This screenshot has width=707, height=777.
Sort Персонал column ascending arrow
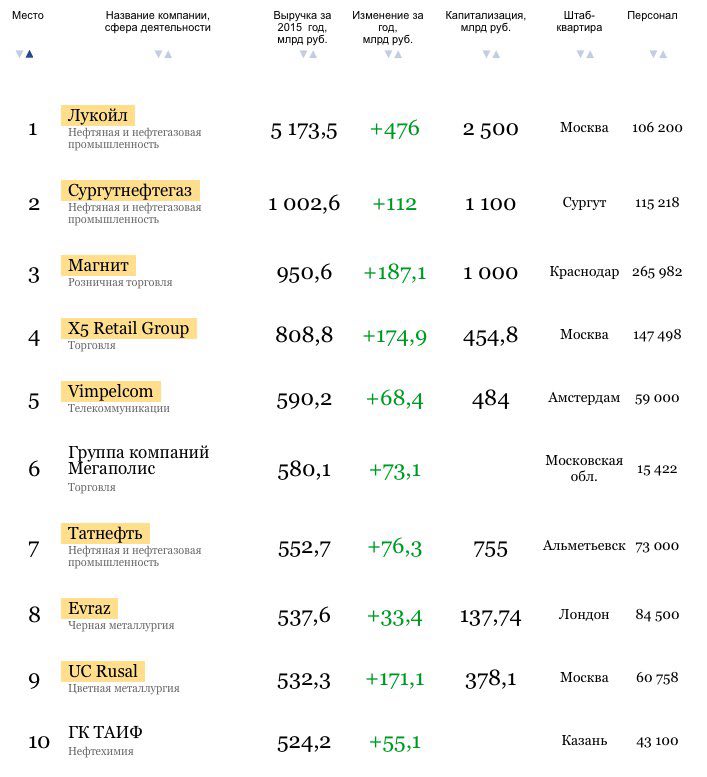pyautogui.click(x=662, y=54)
